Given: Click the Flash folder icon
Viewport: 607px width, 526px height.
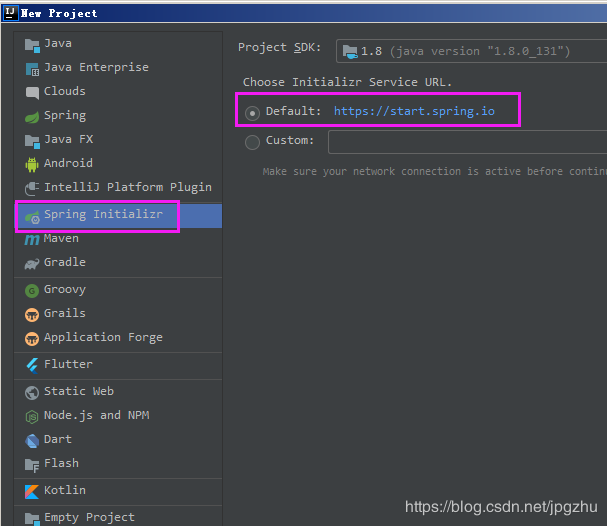Looking at the screenshot, I should [32, 465].
